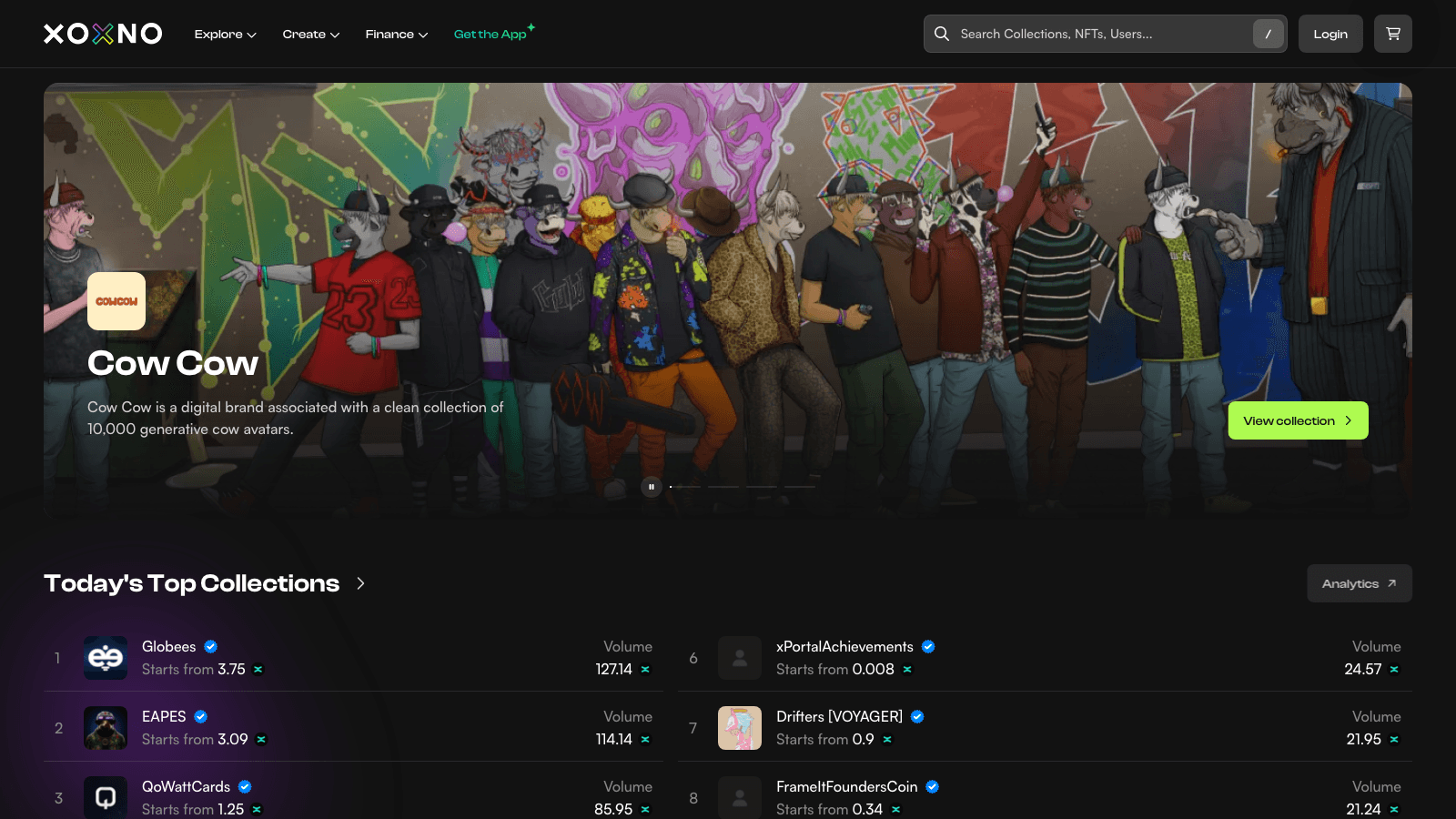Click the search magnifier icon
The height and width of the screenshot is (819, 1456).
point(942,34)
